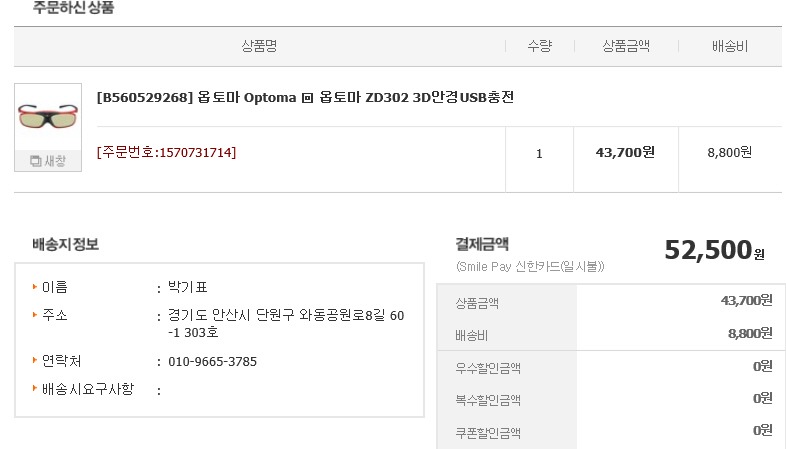Click the delivery address text
This screenshot has width=786, height=449.
pyautogui.click(x=286, y=323)
